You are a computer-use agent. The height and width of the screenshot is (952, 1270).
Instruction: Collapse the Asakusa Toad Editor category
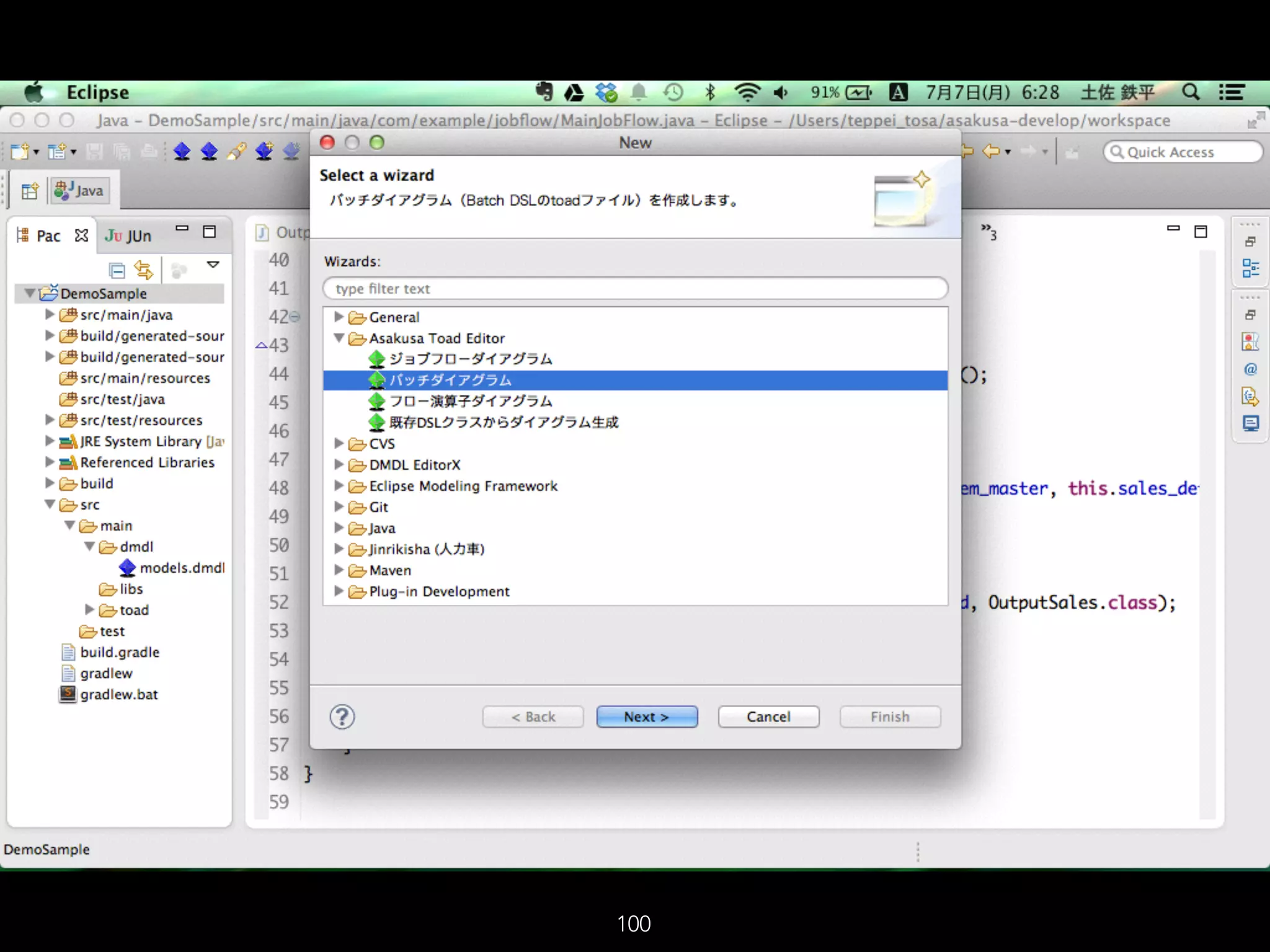339,338
